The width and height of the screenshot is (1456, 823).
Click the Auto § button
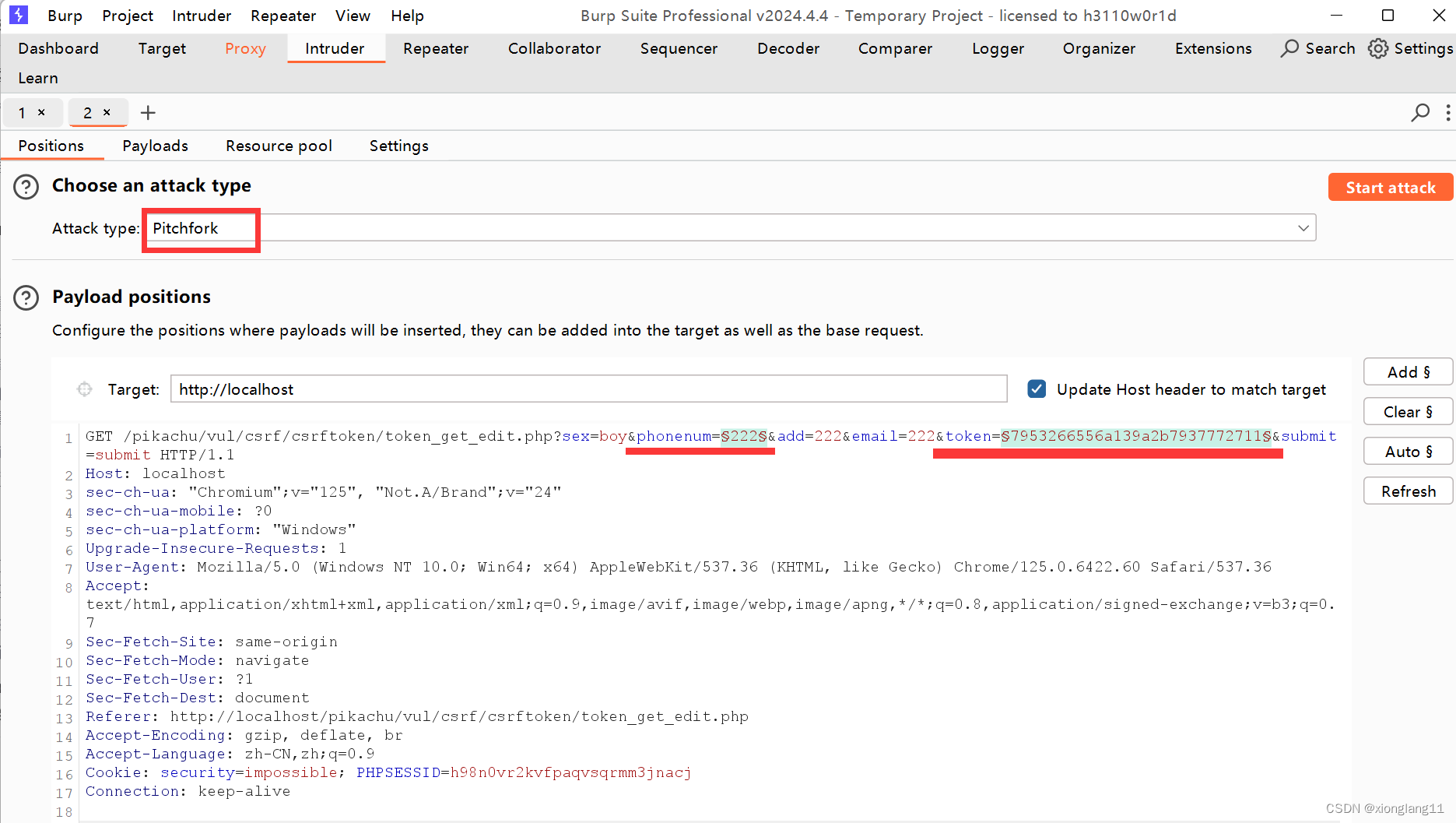(x=1408, y=452)
